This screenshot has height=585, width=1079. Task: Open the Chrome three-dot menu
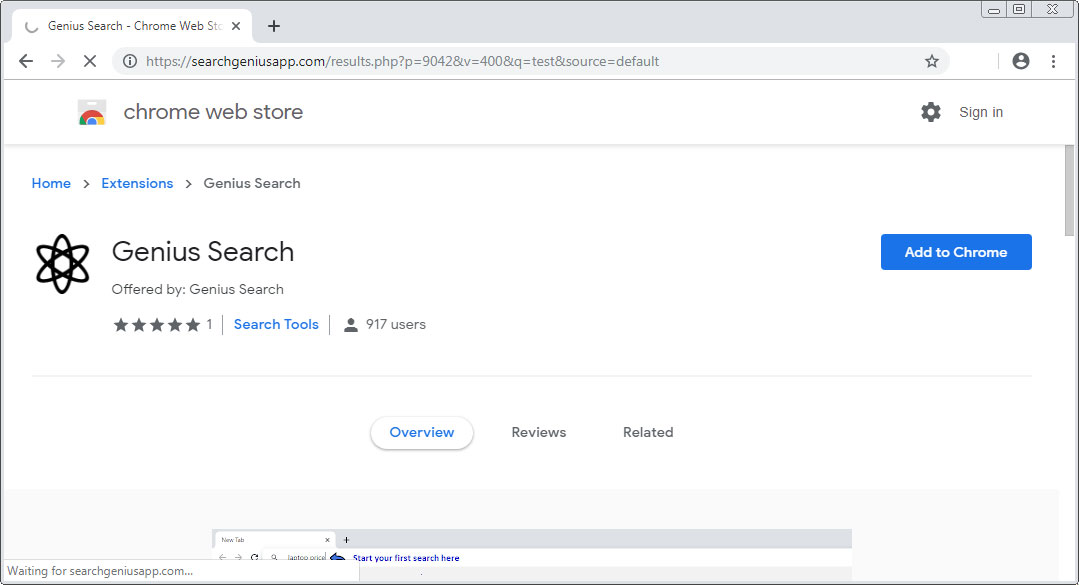pos(1053,61)
